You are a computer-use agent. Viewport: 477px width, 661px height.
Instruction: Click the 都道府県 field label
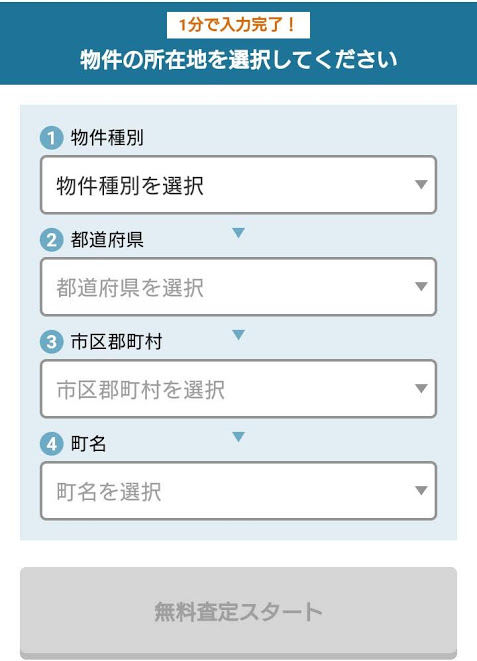point(107,240)
